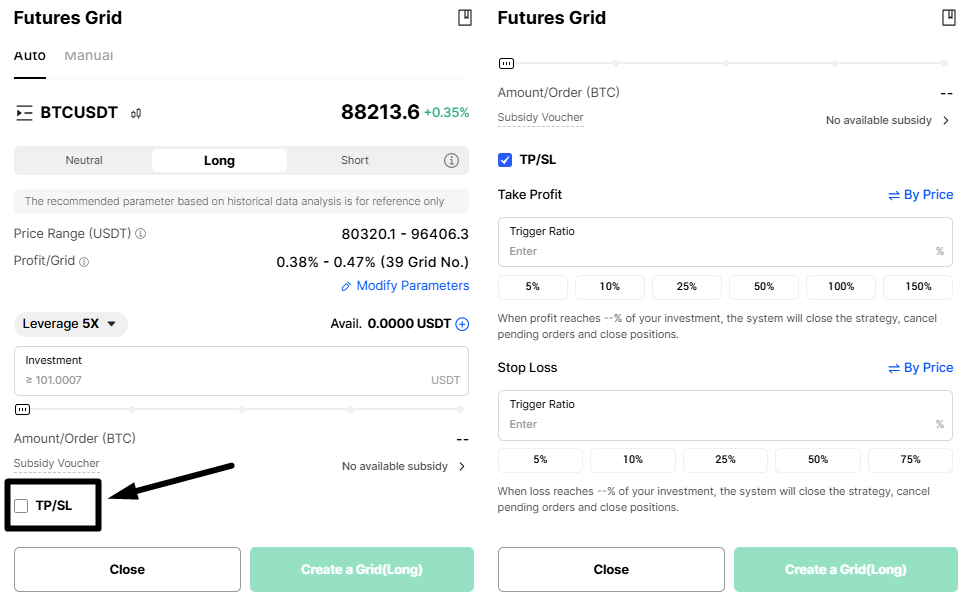Click the BTCUSDT pair switch icon
This screenshot has height=612, width=964.
(x=24, y=113)
